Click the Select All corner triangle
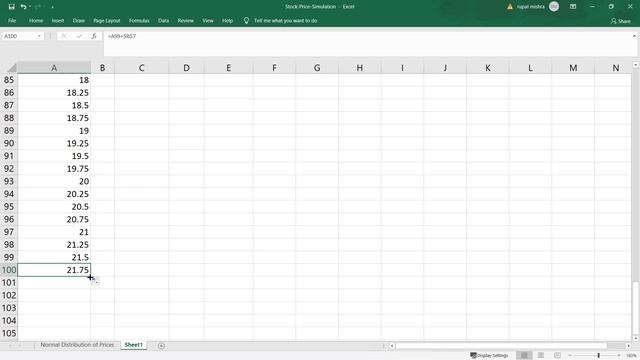 12,68
